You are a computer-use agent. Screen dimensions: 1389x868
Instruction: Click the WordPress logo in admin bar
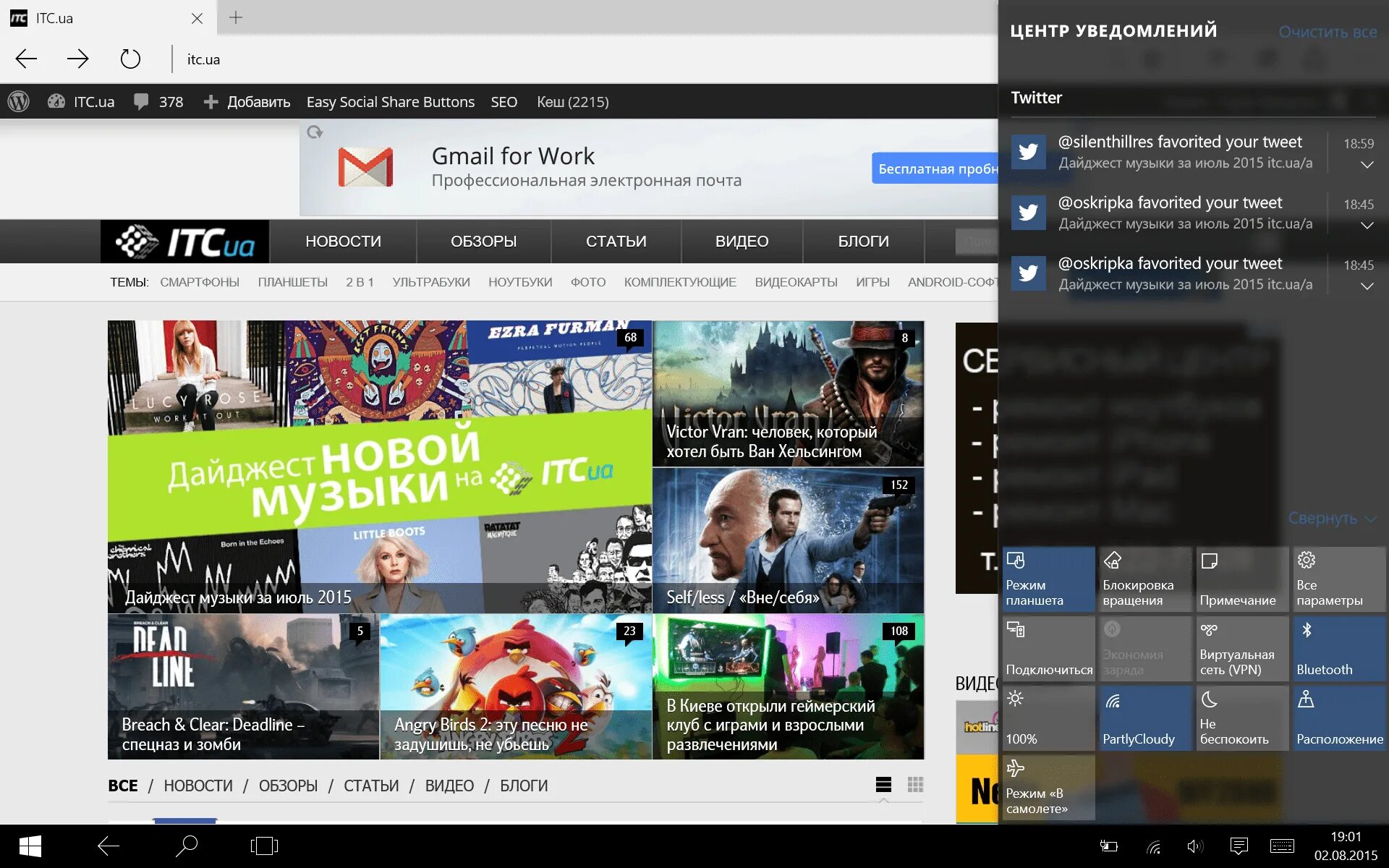pos(18,101)
